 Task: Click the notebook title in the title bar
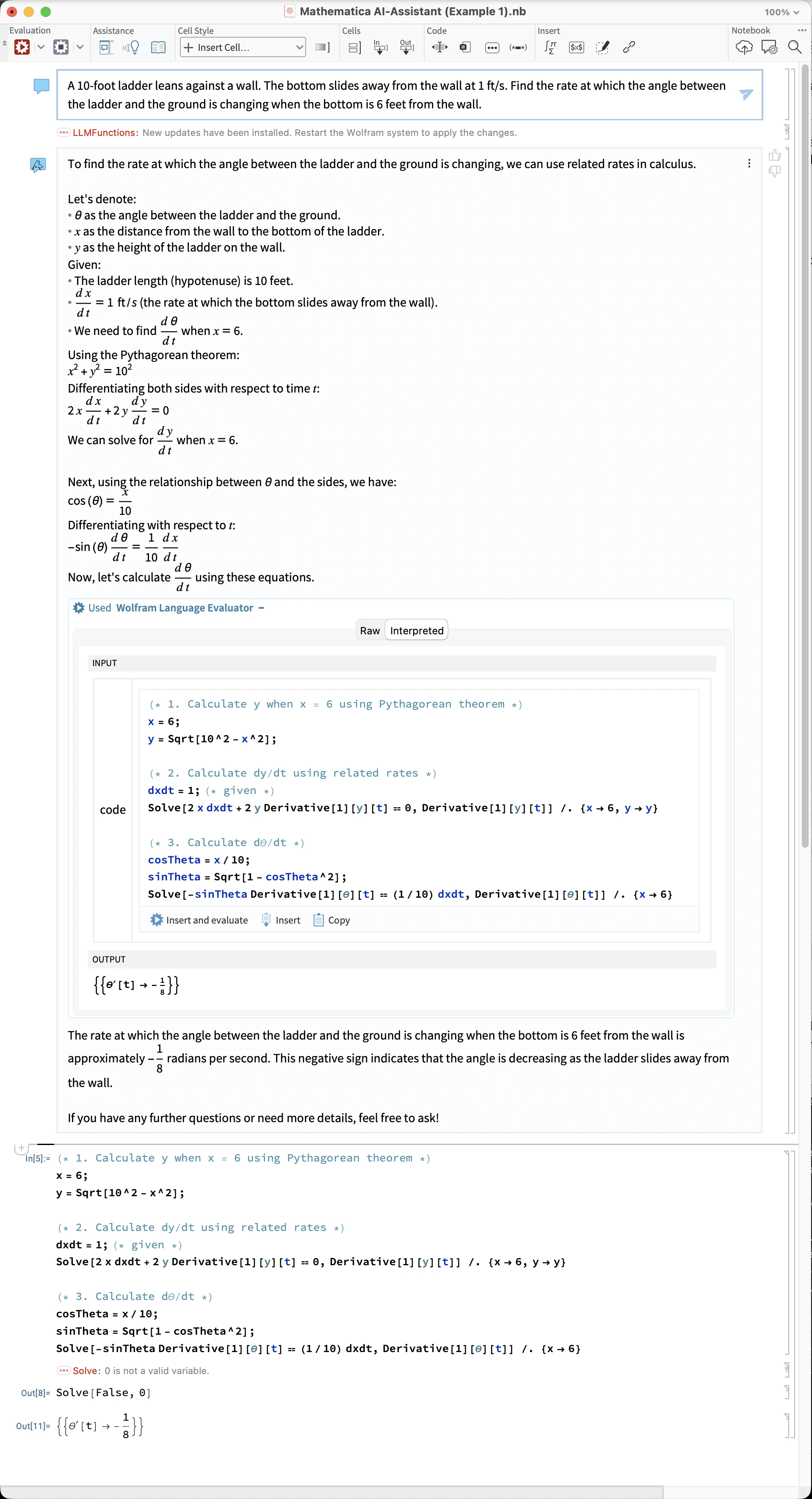point(412,11)
